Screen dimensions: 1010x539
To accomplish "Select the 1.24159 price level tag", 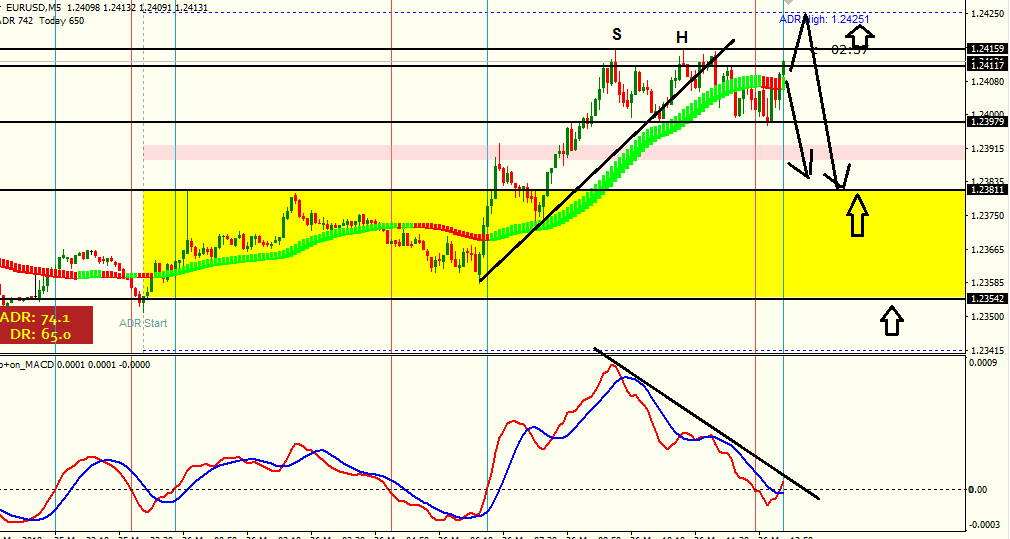I will [x=987, y=49].
